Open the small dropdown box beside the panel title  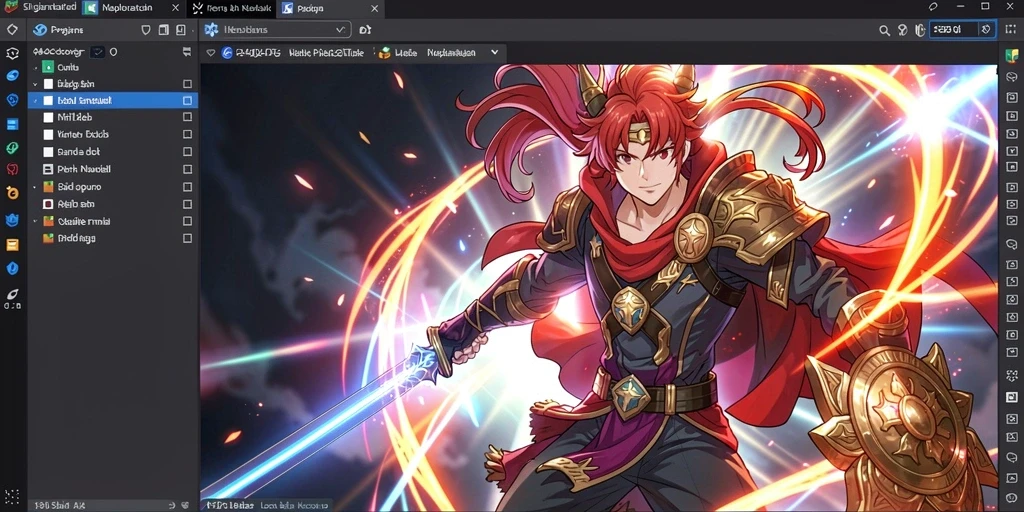point(97,52)
